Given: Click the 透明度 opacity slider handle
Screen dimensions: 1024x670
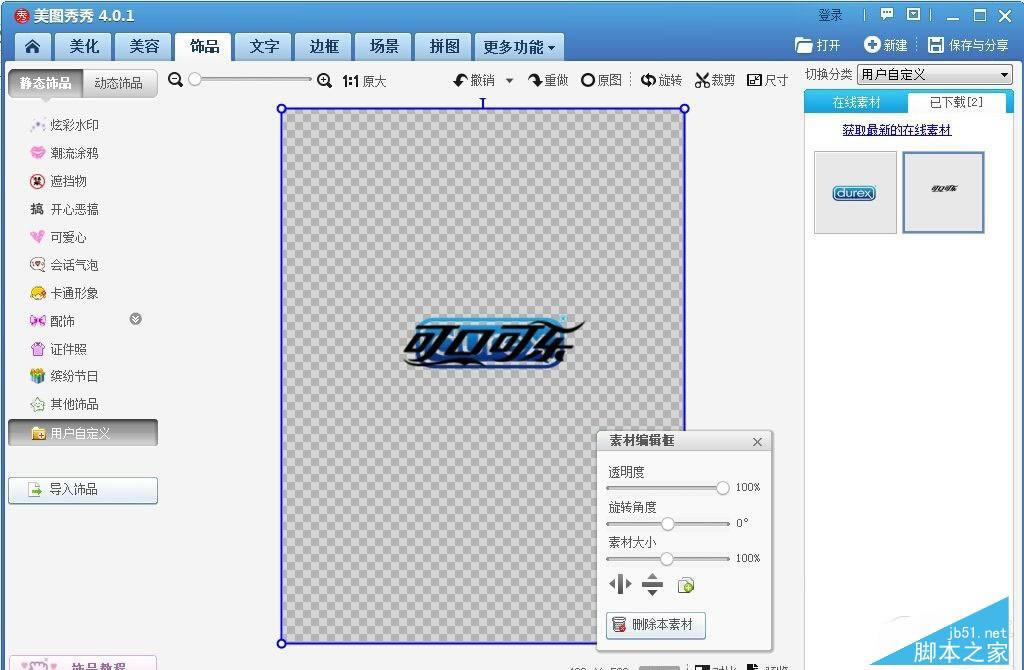Looking at the screenshot, I should [722, 488].
